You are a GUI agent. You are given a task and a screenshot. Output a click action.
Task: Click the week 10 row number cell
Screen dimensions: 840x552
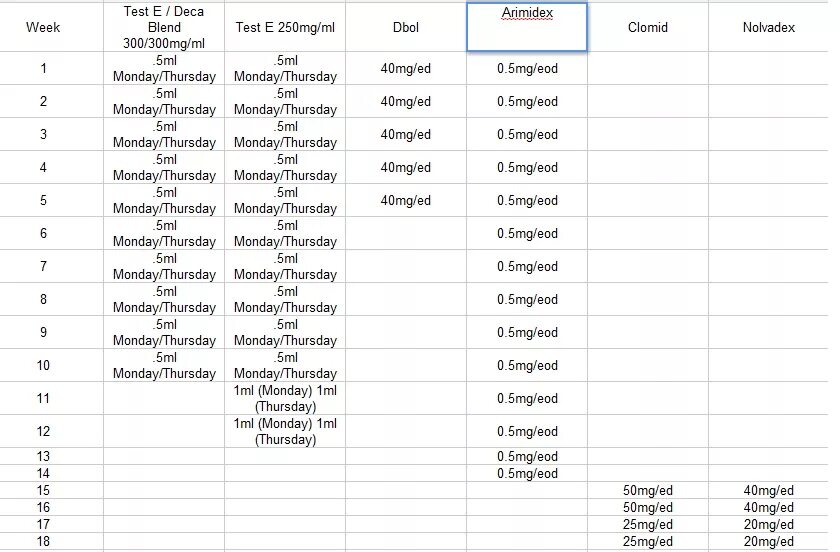(x=43, y=365)
